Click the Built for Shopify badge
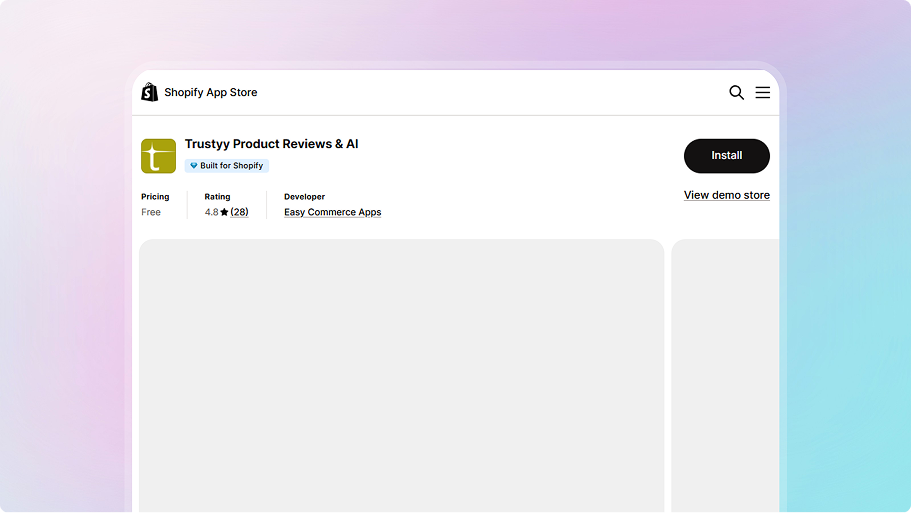This screenshot has width=911, height=513. pos(227,166)
